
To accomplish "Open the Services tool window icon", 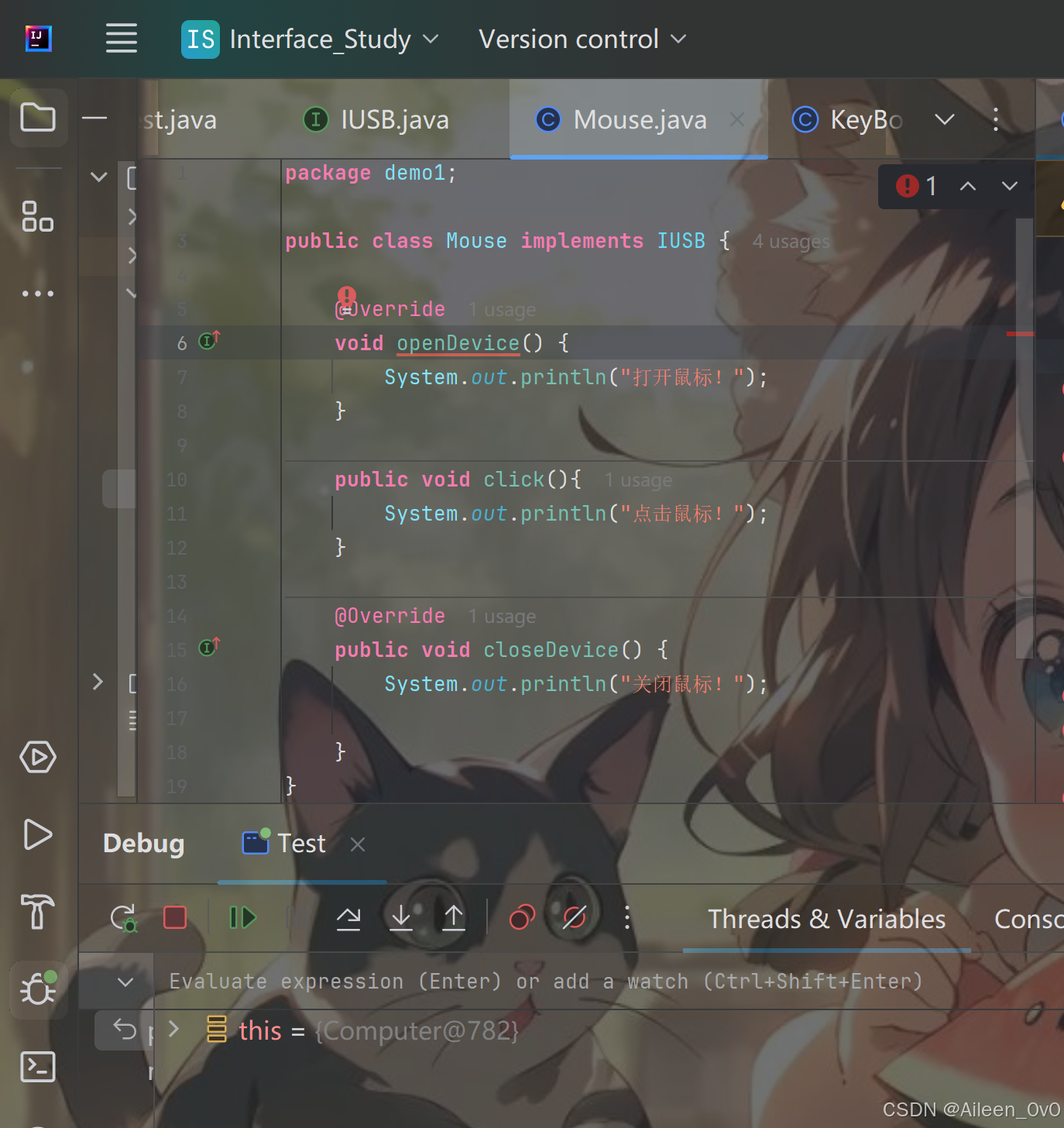I will click(x=38, y=757).
